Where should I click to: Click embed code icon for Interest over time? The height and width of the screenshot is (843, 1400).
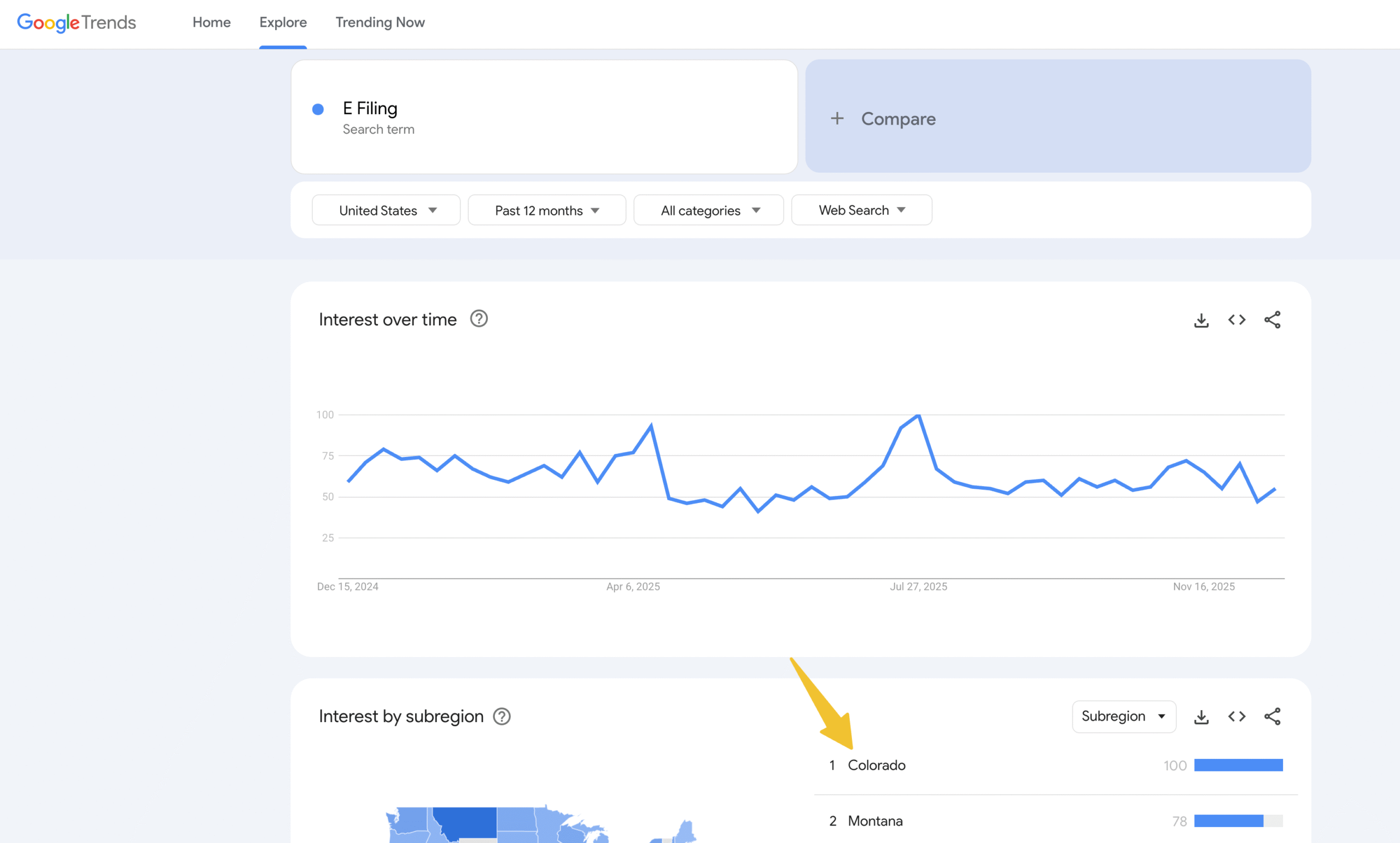pos(1236,320)
